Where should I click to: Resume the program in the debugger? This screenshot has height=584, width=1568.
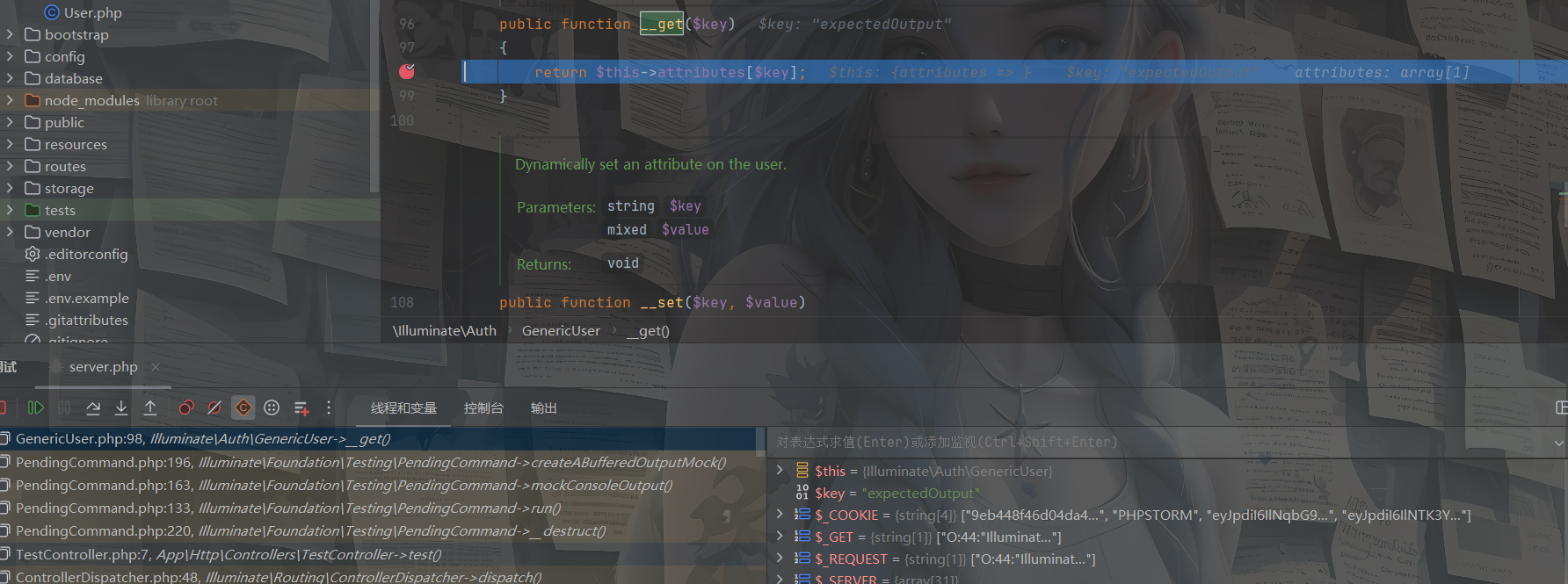tap(35, 407)
